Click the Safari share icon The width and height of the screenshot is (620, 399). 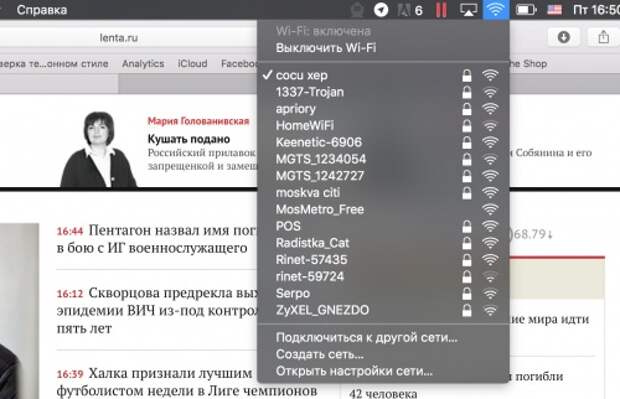[603, 38]
